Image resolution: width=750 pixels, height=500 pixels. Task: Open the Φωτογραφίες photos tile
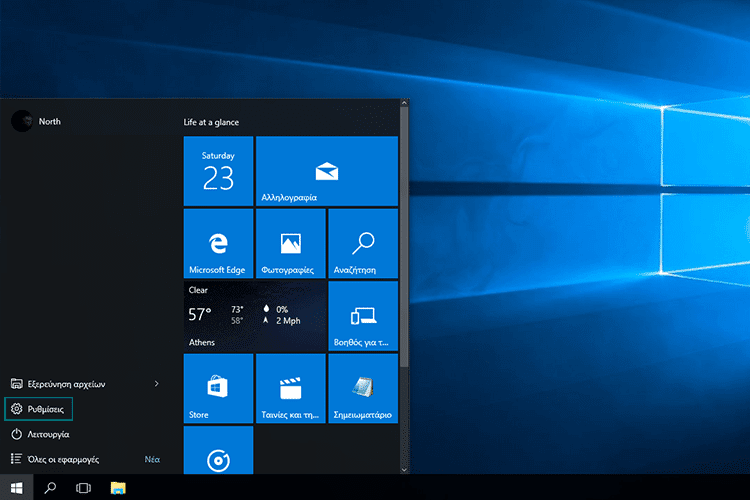pyautogui.click(x=291, y=244)
